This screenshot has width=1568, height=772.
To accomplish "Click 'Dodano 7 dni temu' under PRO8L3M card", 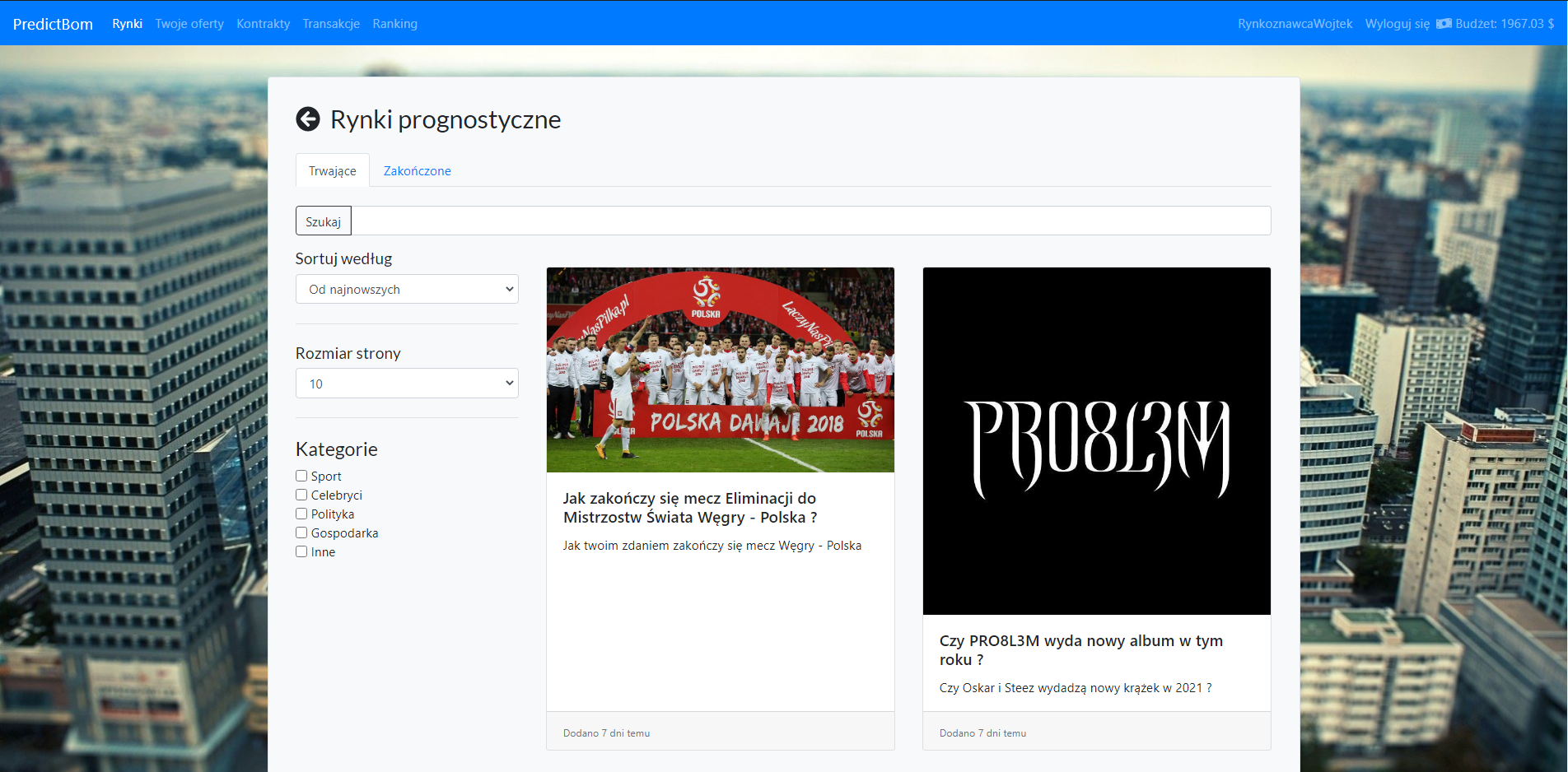I will [x=982, y=733].
